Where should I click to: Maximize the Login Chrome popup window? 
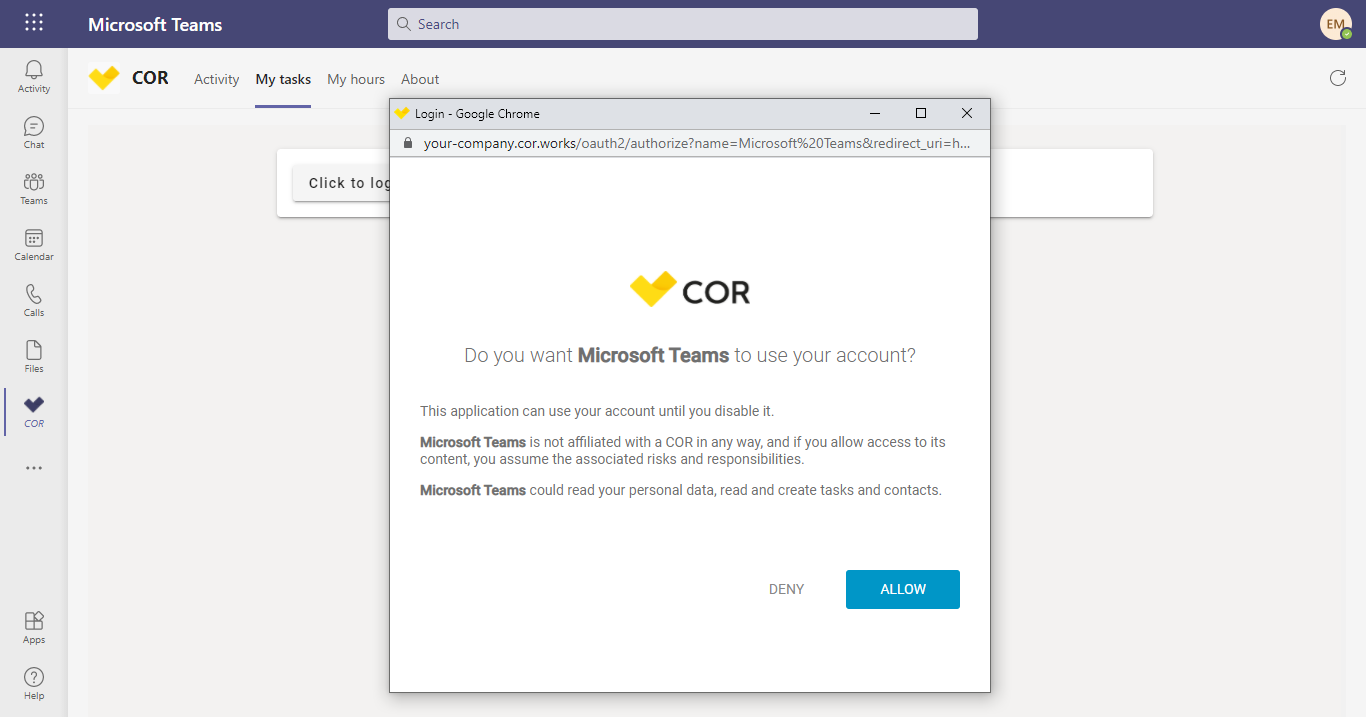click(x=921, y=113)
